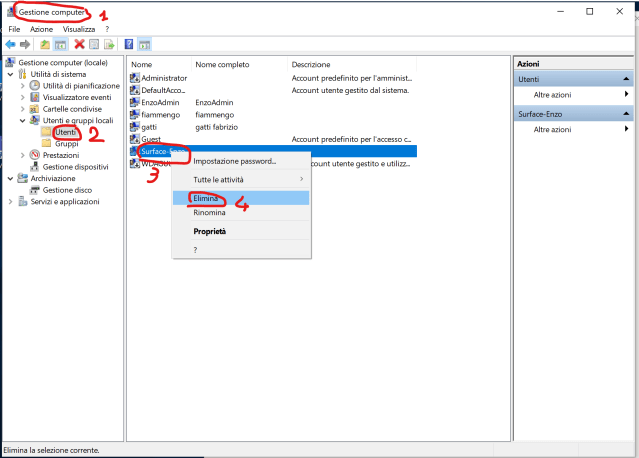Collapse the Utenti section in Azioni pane
This screenshot has height=458, width=639.
(627, 78)
